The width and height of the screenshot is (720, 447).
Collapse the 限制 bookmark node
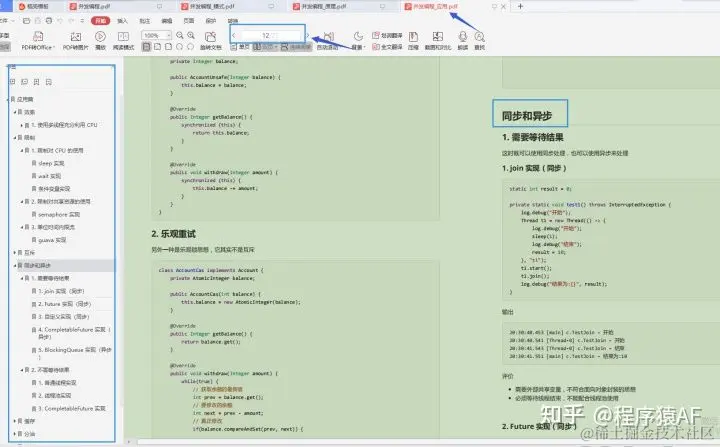tap(15, 138)
